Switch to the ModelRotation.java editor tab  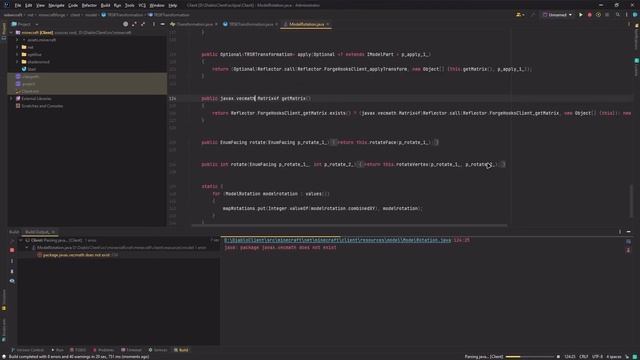[x=306, y=24]
